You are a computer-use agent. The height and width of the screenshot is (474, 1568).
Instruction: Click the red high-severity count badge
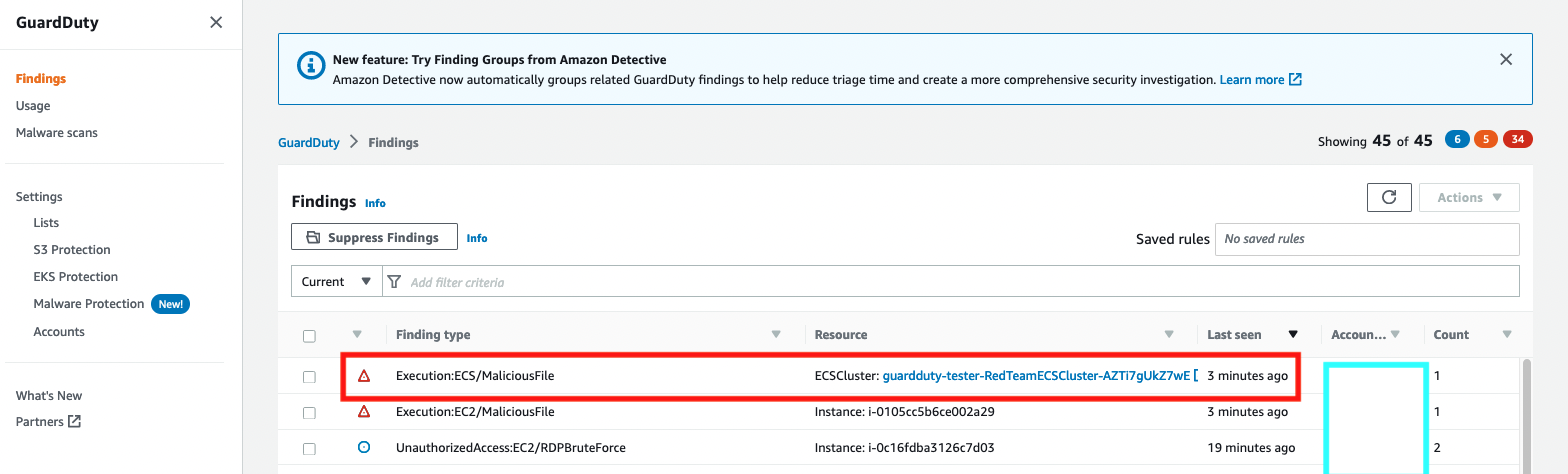tap(1518, 140)
